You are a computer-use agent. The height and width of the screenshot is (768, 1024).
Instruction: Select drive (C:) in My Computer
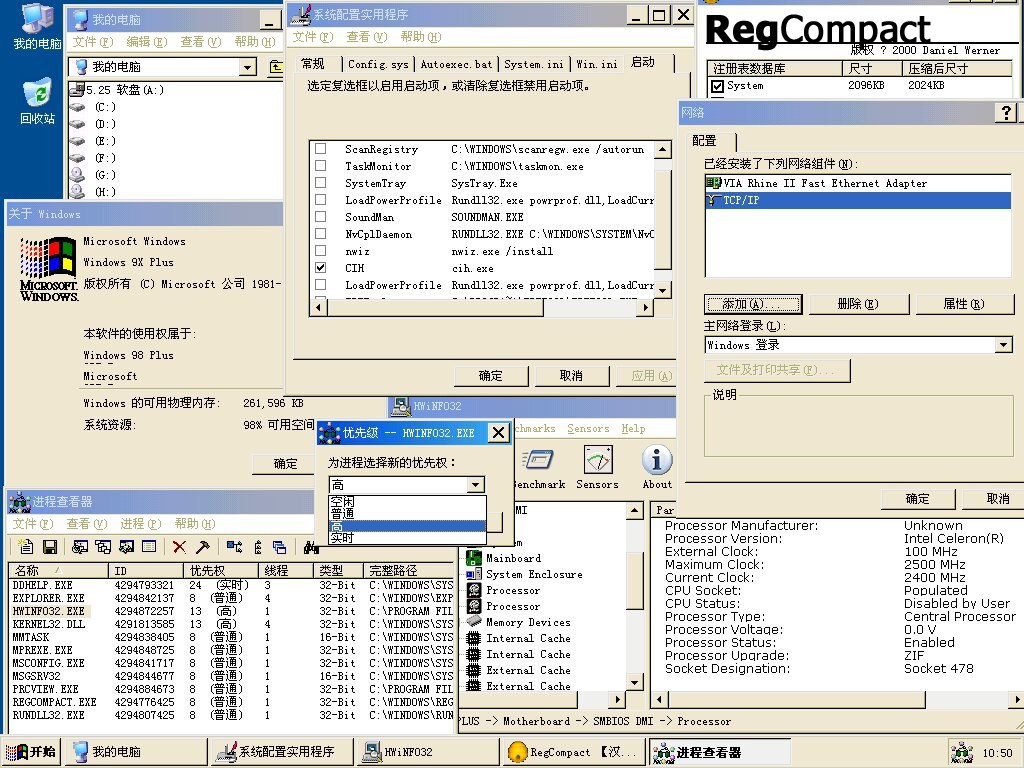point(93,107)
